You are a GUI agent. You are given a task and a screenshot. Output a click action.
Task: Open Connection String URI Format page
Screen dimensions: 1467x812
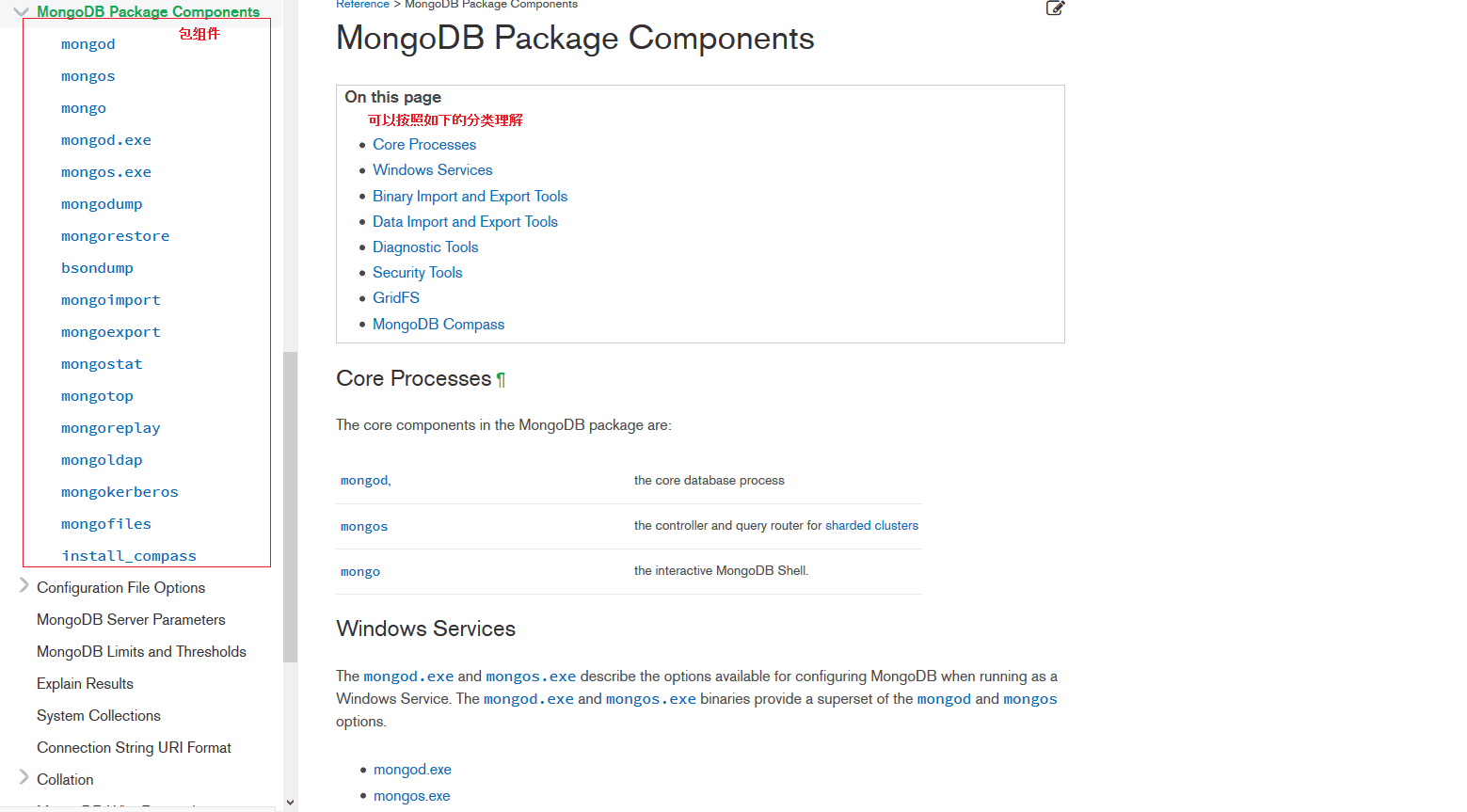tap(134, 748)
